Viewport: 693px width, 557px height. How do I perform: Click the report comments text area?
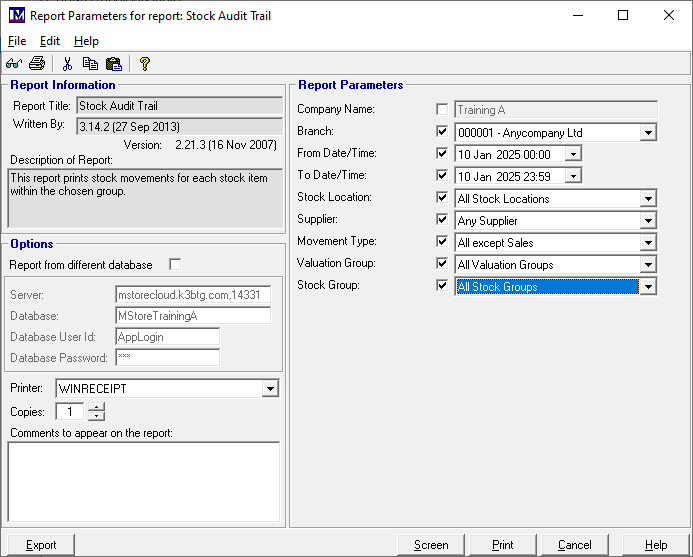[x=144, y=482]
